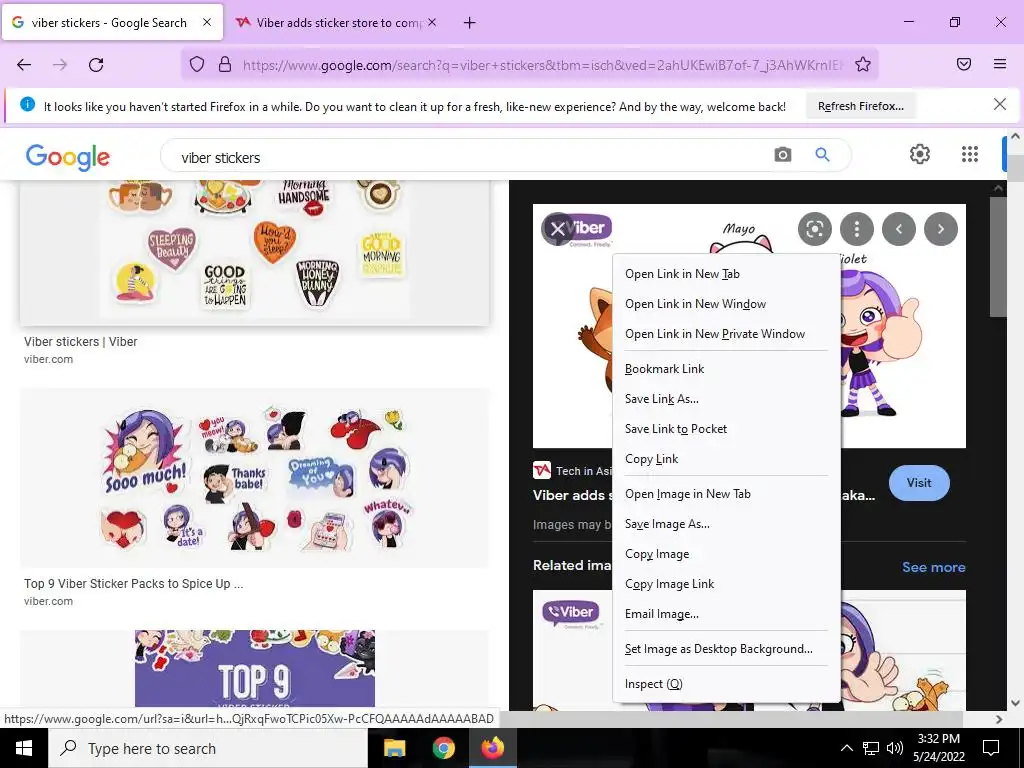
Task: Open the Firefox hamburger menu
Action: (1000, 64)
